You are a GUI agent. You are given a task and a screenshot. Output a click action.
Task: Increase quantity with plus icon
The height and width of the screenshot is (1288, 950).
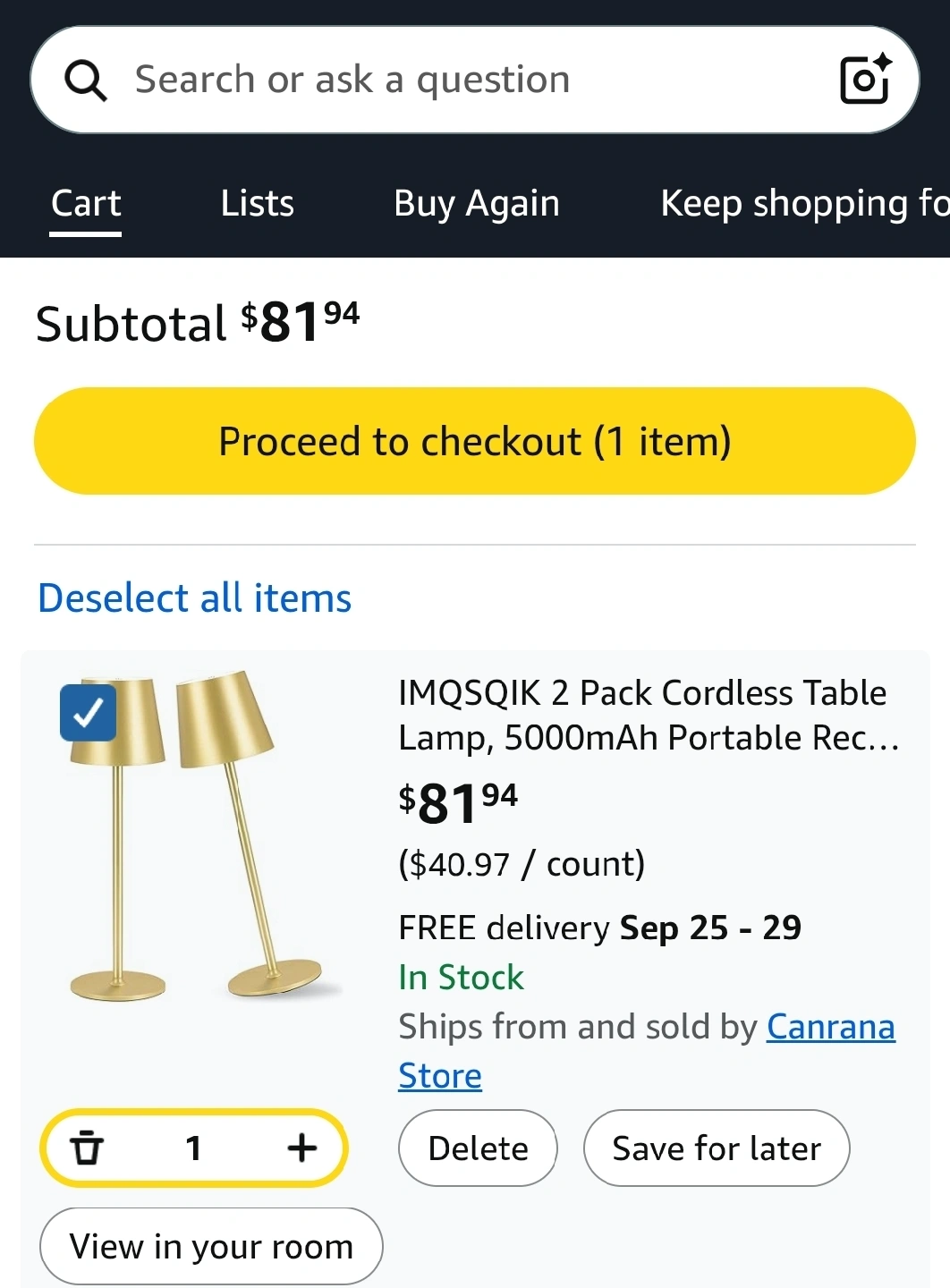click(302, 1148)
